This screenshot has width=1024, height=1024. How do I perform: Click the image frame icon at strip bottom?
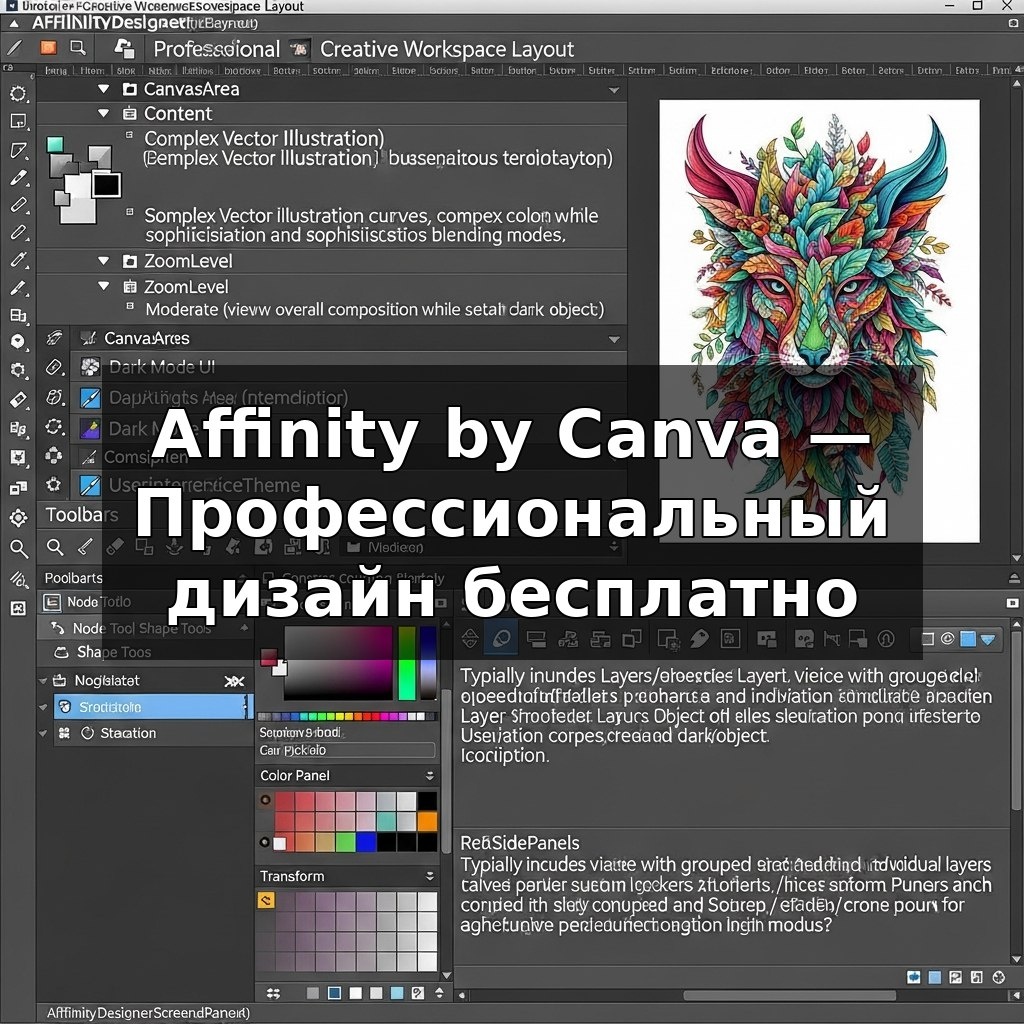tap(18, 609)
